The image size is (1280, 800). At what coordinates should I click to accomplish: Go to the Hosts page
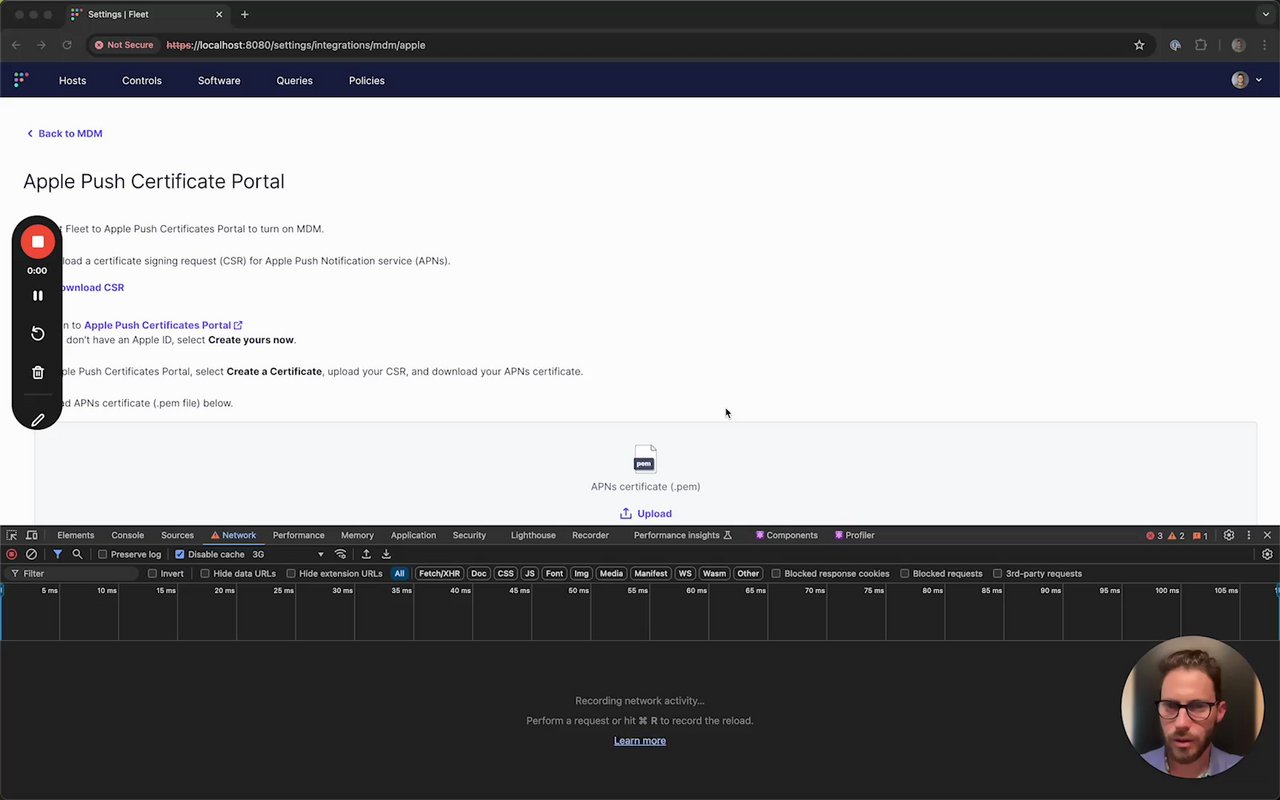pos(72,80)
